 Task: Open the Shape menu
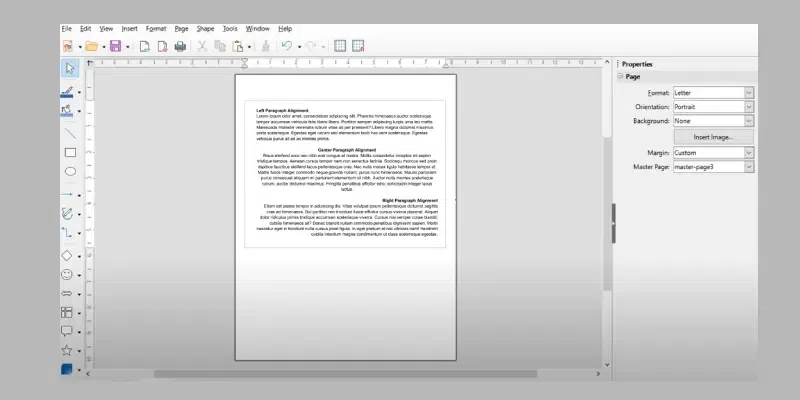tap(205, 29)
